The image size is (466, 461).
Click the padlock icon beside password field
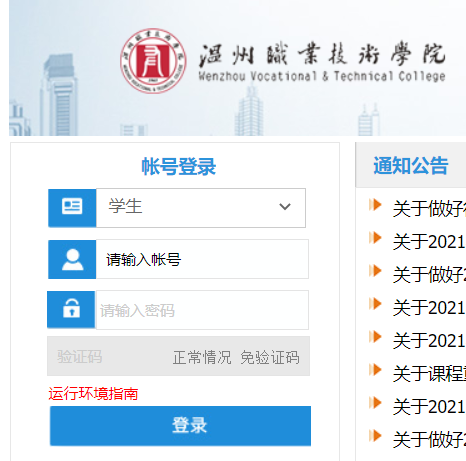[71, 309]
